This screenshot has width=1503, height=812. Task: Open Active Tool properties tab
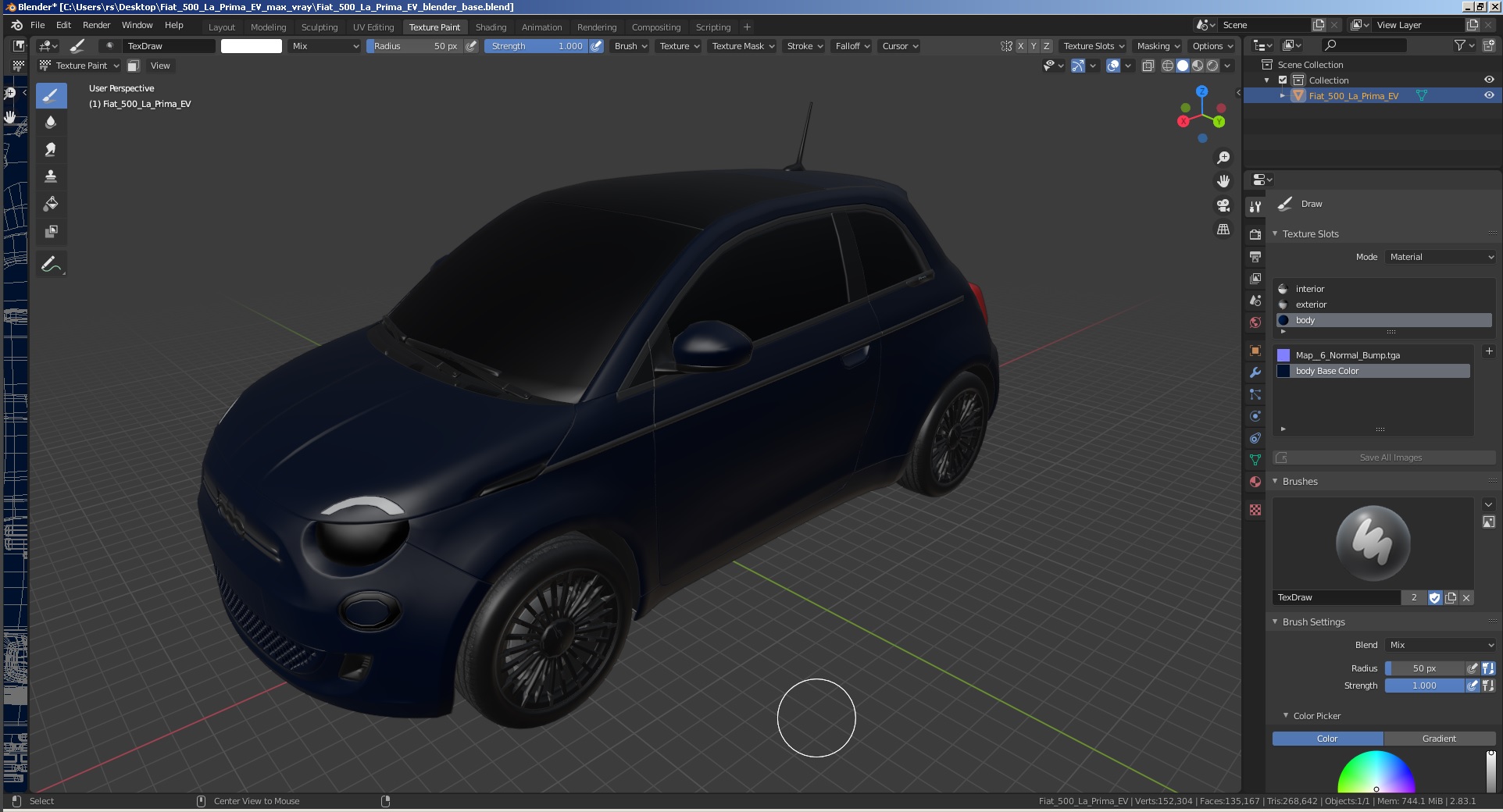click(1255, 206)
